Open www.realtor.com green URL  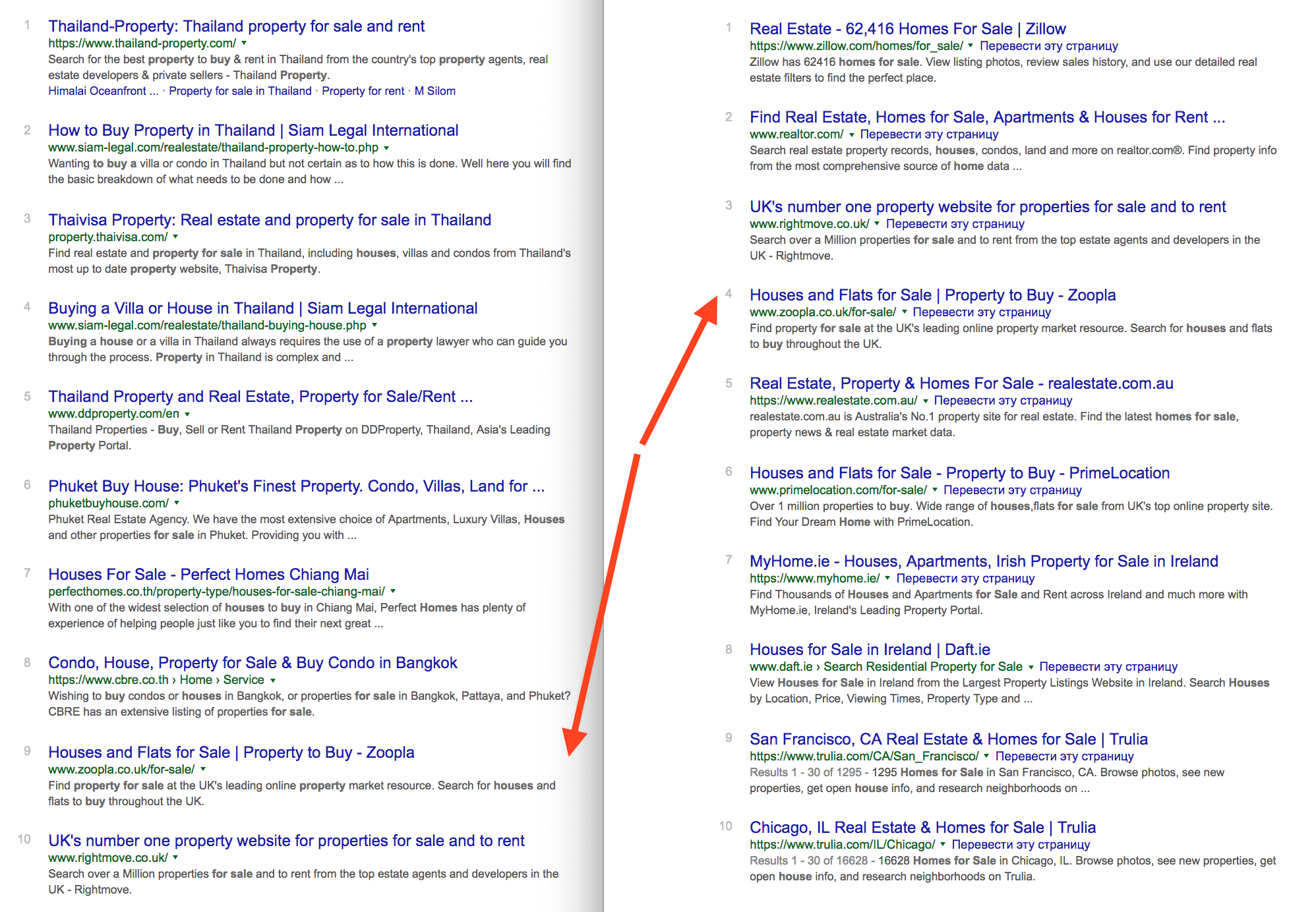(796, 134)
